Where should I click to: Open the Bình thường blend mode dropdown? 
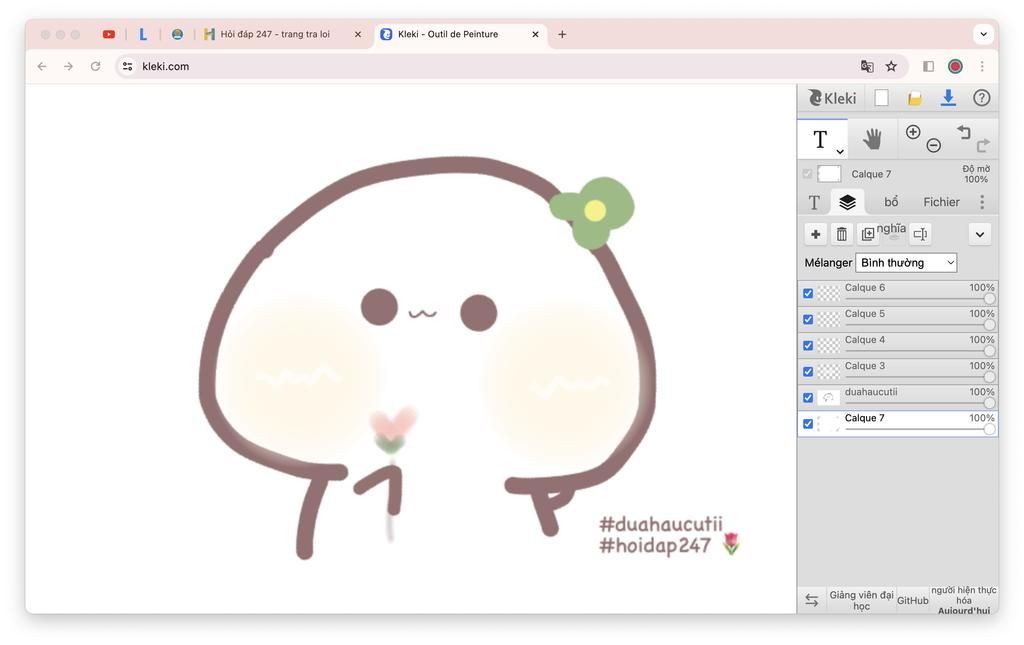[906, 262]
